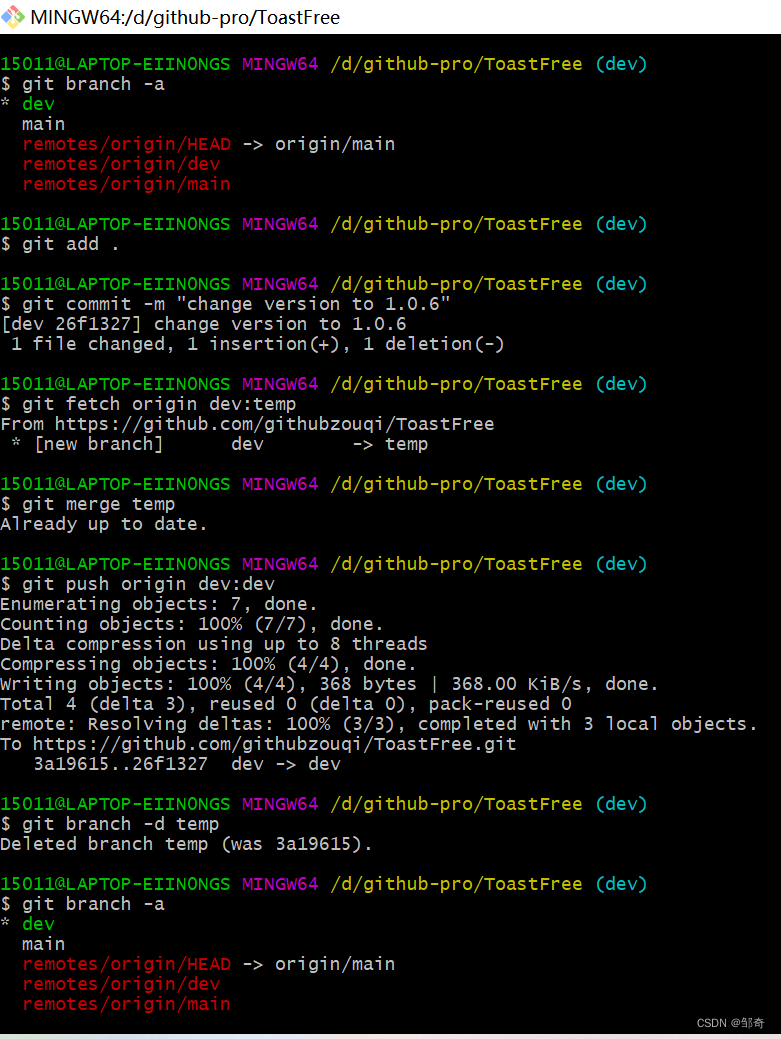Click the '[dev 26f1327] change version to 1.0.6' line
This screenshot has width=781, height=1039.
(204, 324)
